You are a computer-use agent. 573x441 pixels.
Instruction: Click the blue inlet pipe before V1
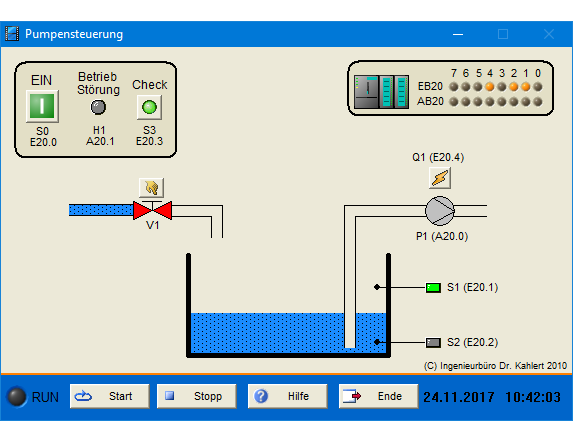coord(101,210)
